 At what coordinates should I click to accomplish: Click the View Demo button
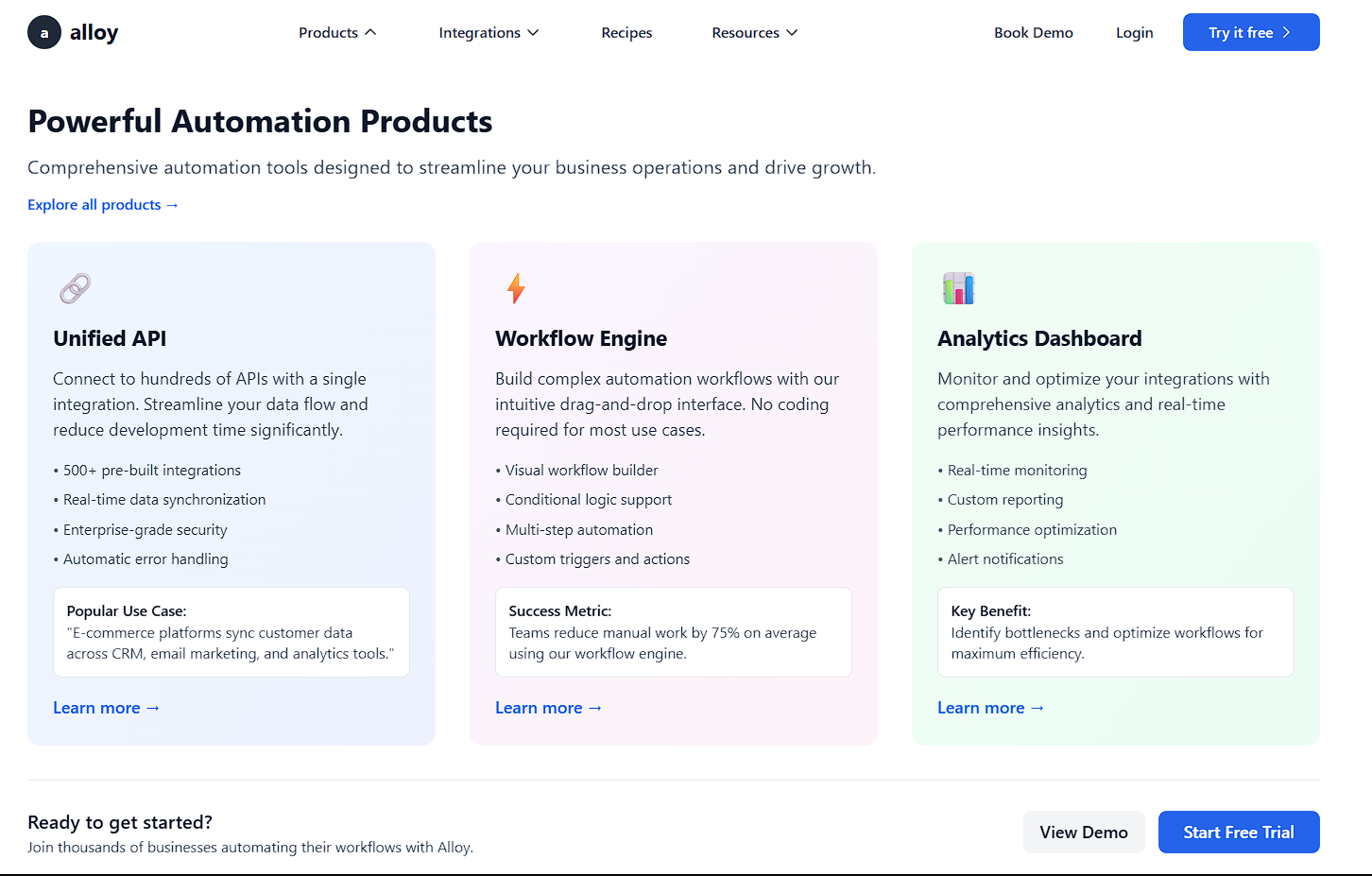(1083, 833)
